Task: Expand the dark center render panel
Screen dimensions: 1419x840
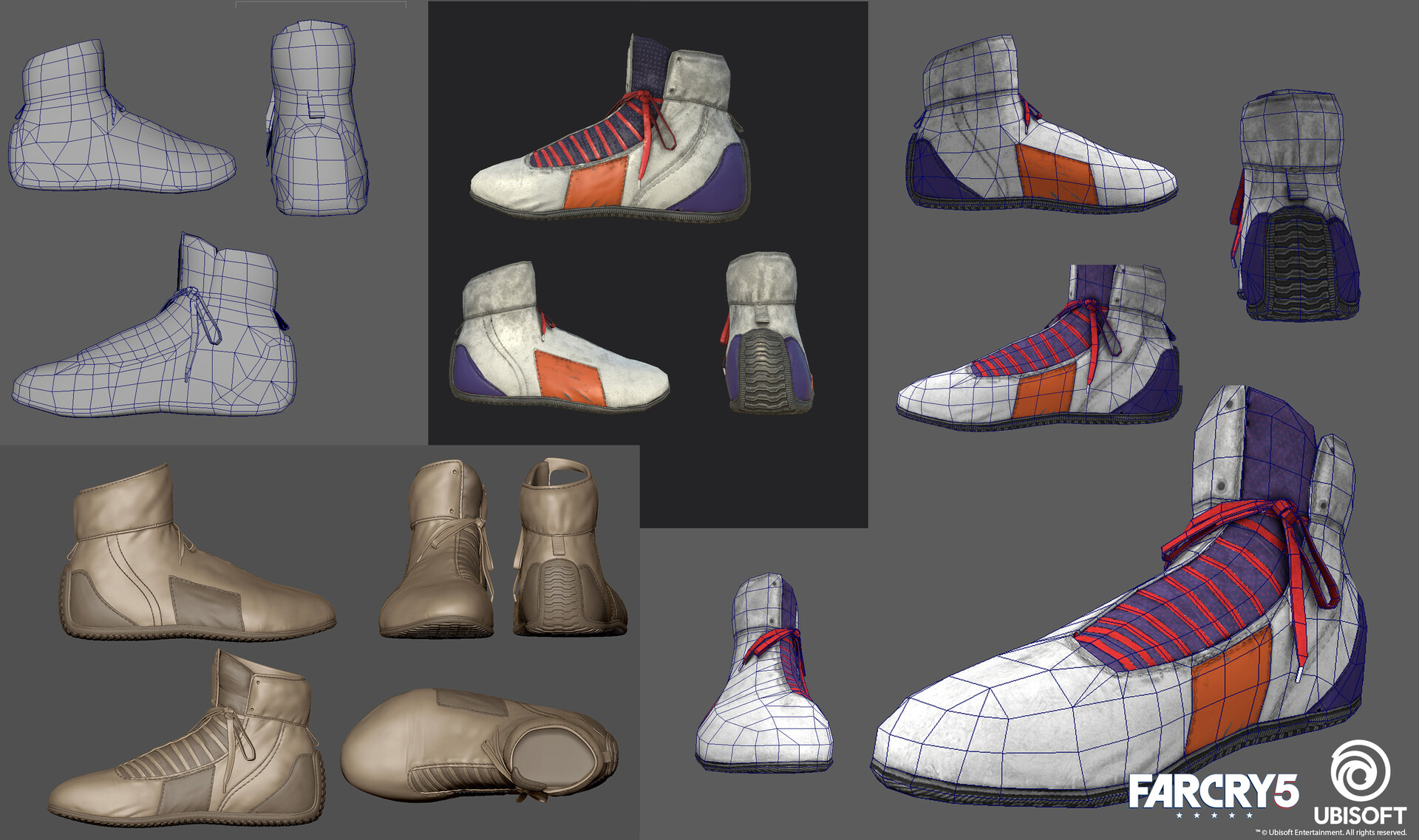Action: (x=647, y=259)
